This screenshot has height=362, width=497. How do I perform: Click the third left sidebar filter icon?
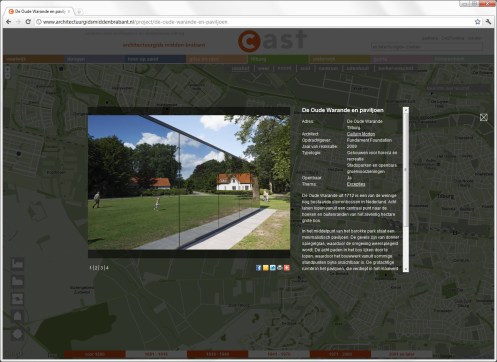[18, 298]
